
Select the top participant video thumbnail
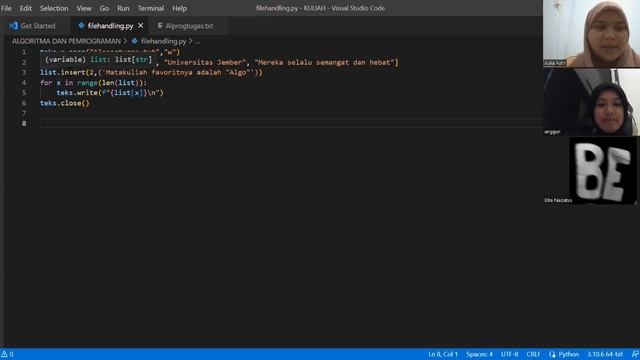[591, 33]
